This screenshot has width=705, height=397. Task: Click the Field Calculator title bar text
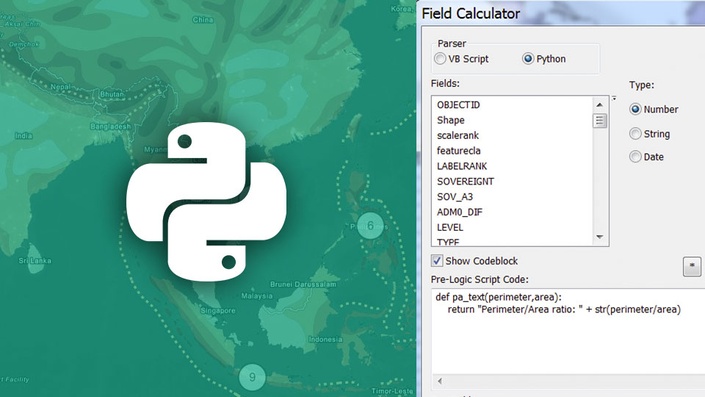471,13
